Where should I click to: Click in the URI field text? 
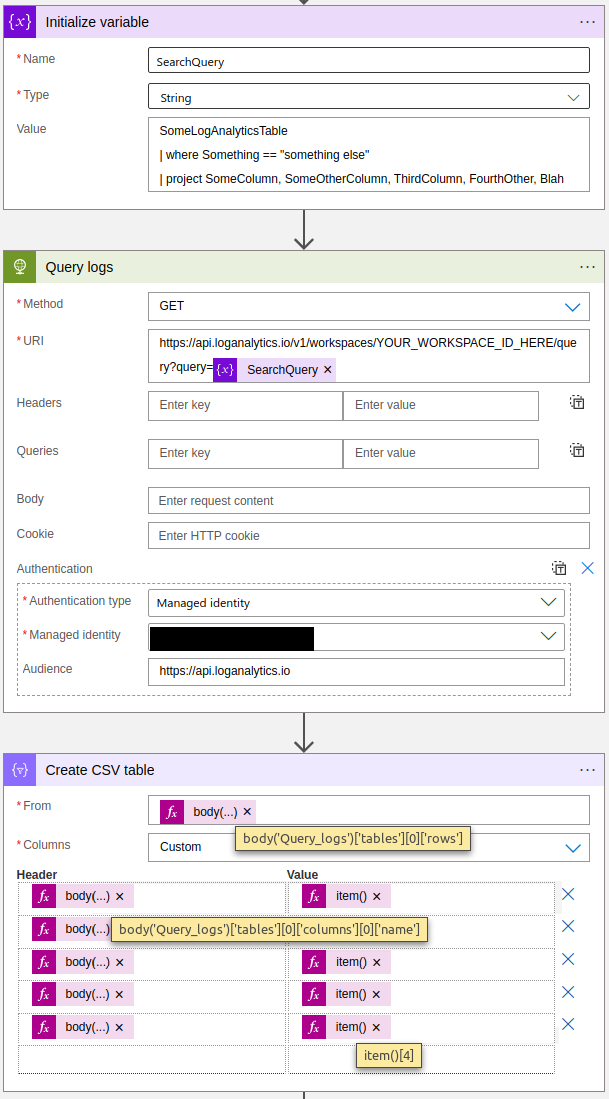[x=369, y=355]
